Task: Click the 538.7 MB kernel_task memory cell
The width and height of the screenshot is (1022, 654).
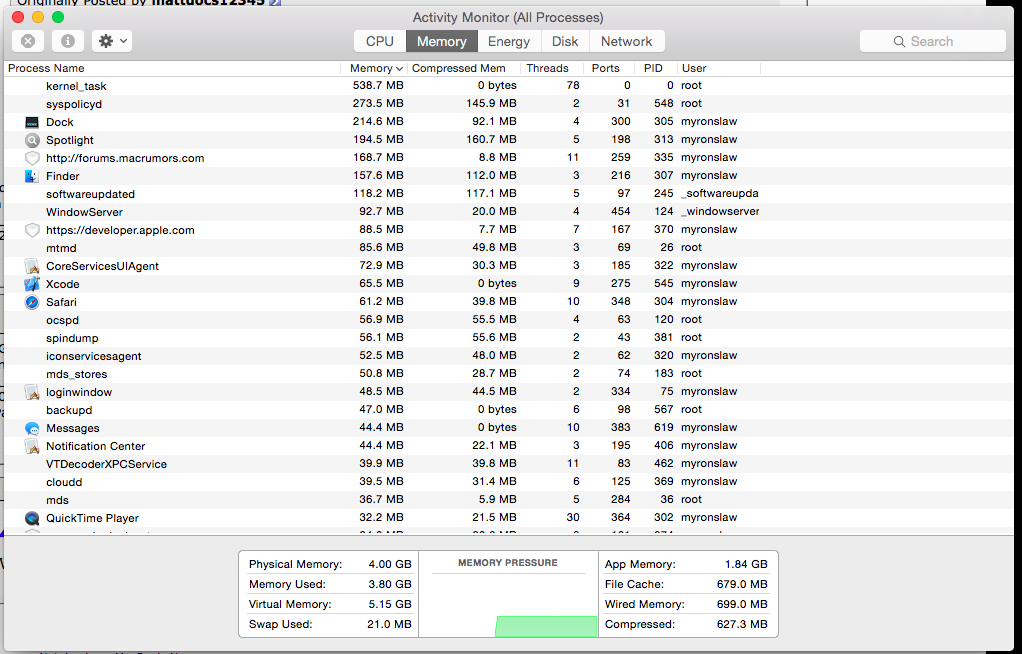Action: point(378,85)
